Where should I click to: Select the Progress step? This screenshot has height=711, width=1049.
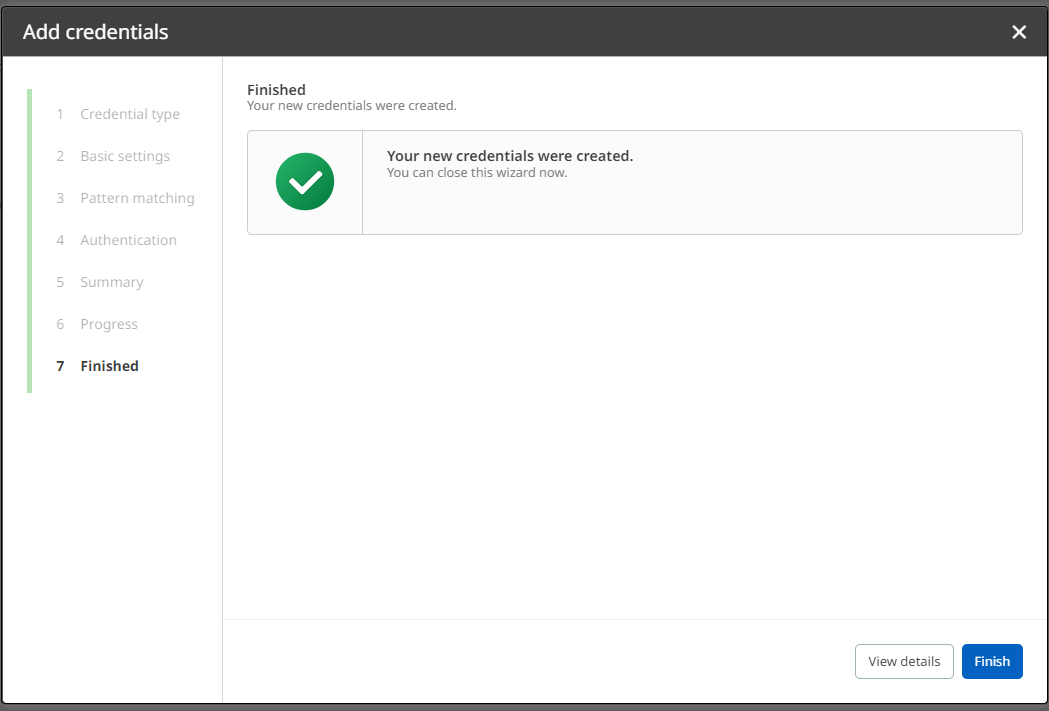(109, 324)
